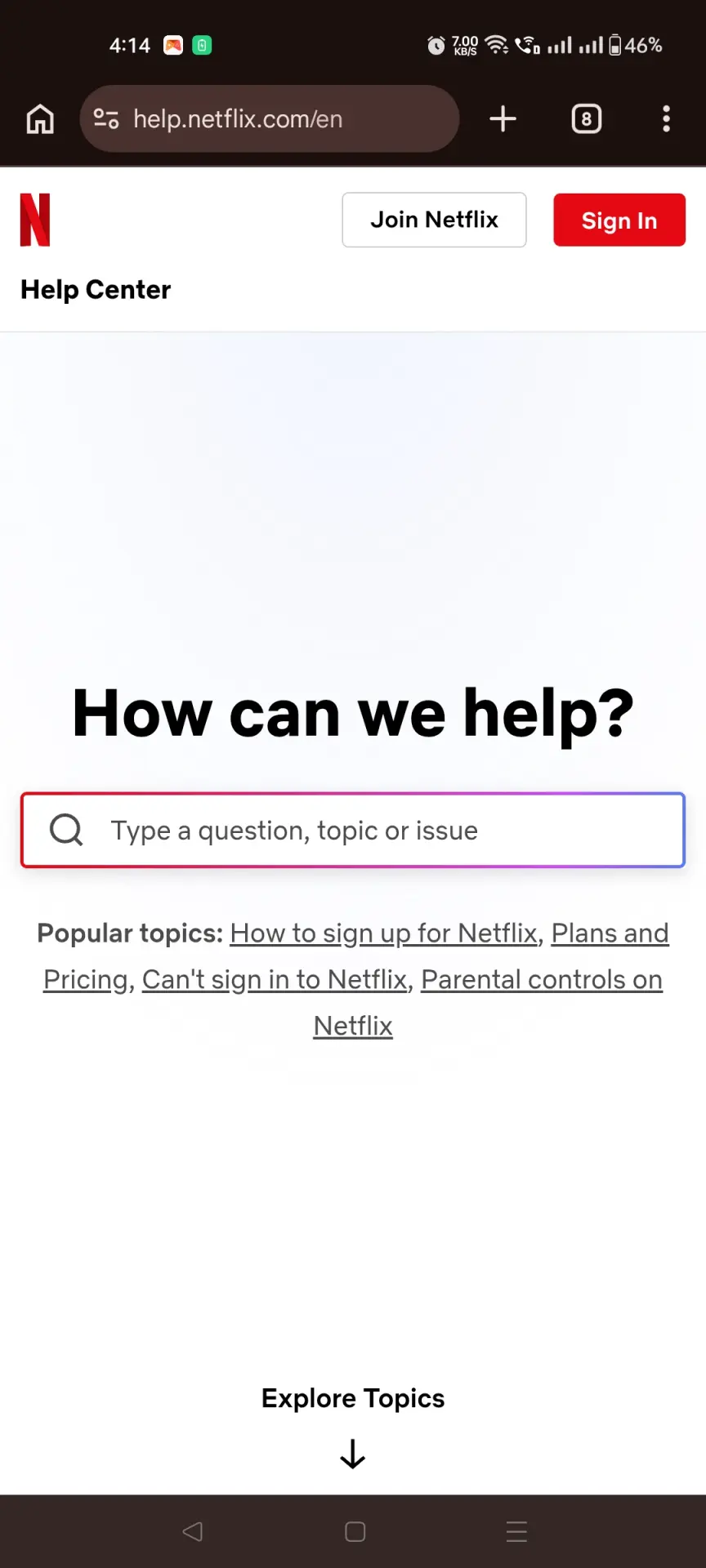Tap the search magnifier icon
This screenshot has width=706, height=1568.
coord(66,830)
